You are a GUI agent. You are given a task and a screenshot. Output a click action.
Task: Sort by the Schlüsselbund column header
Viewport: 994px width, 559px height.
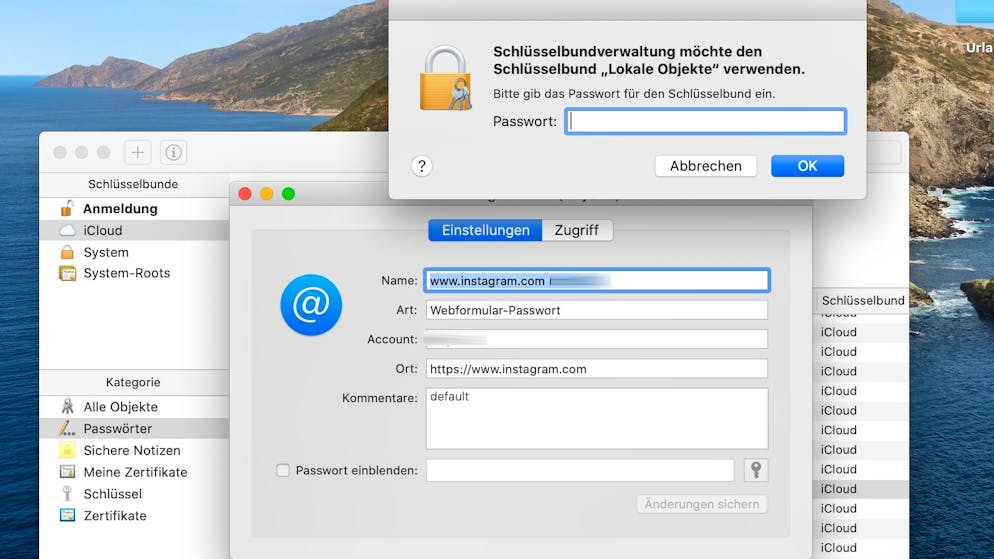coord(862,300)
